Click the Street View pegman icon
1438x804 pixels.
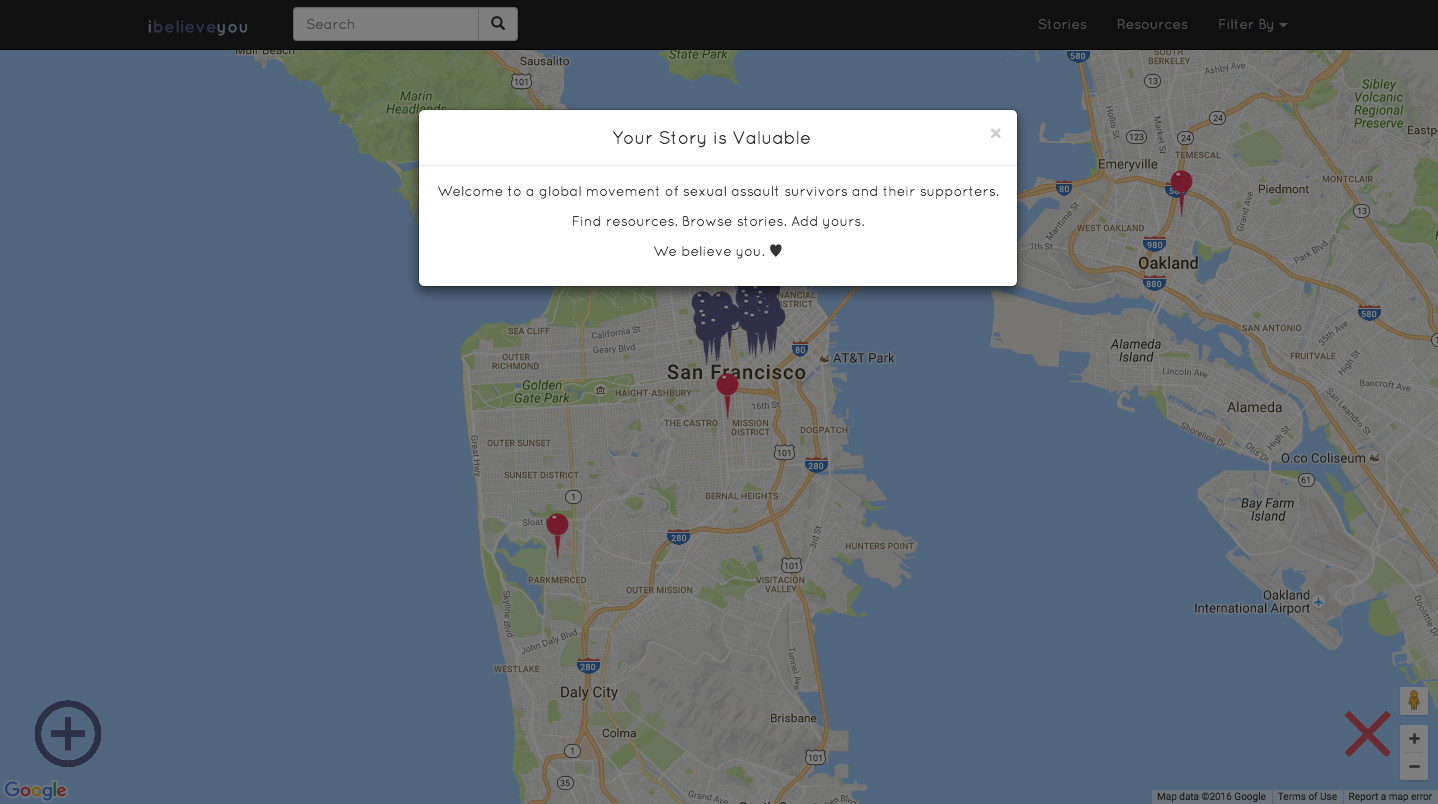(1414, 701)
